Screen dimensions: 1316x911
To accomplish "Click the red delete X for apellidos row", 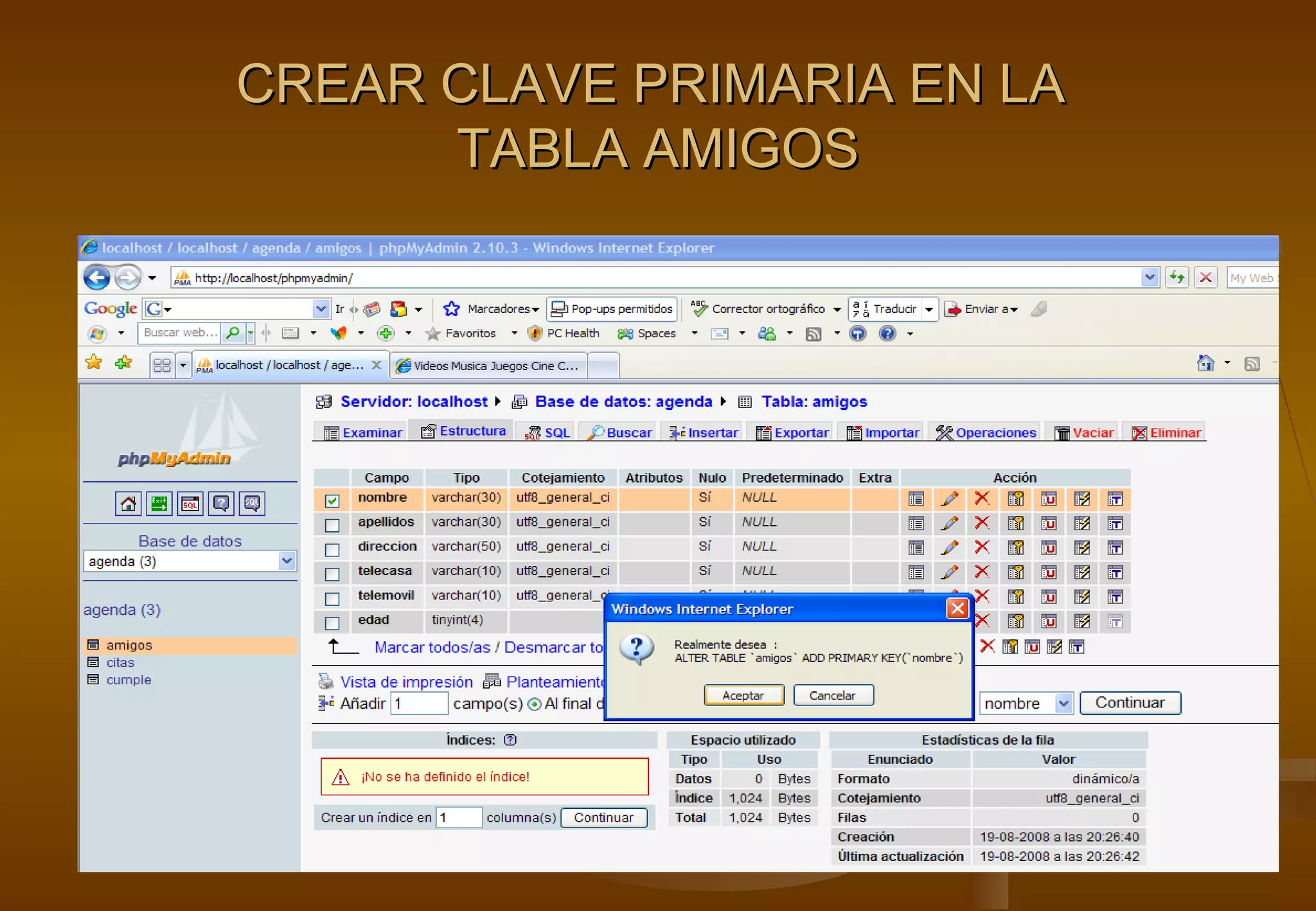I will [982, 523].
